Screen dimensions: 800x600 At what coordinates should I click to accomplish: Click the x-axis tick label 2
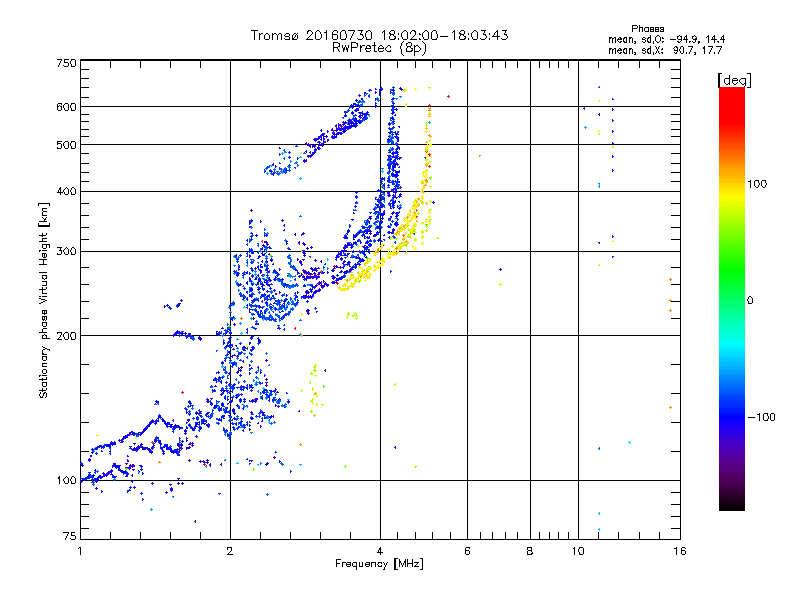[230, 551]
